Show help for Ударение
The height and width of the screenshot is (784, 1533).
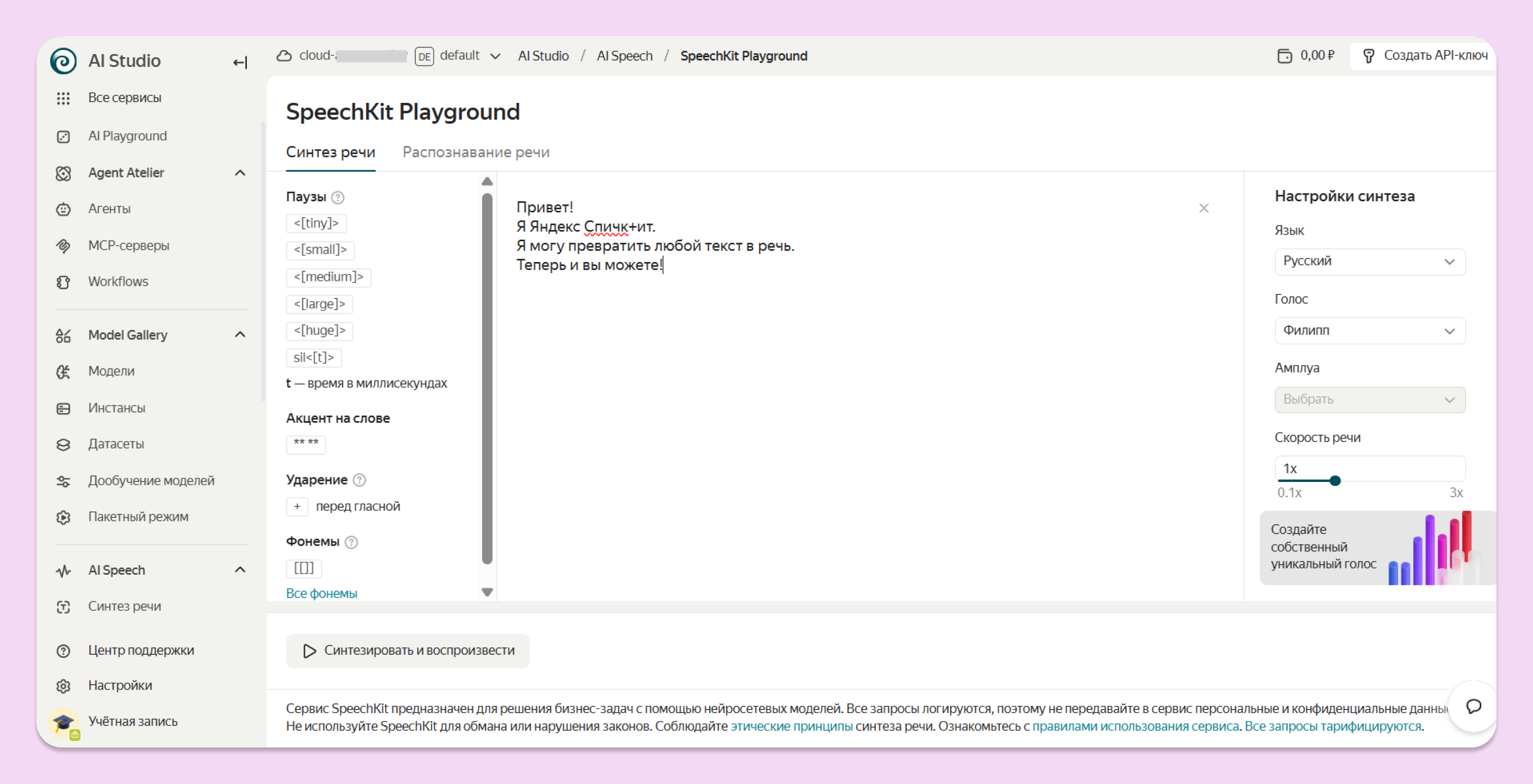[359, 480]
